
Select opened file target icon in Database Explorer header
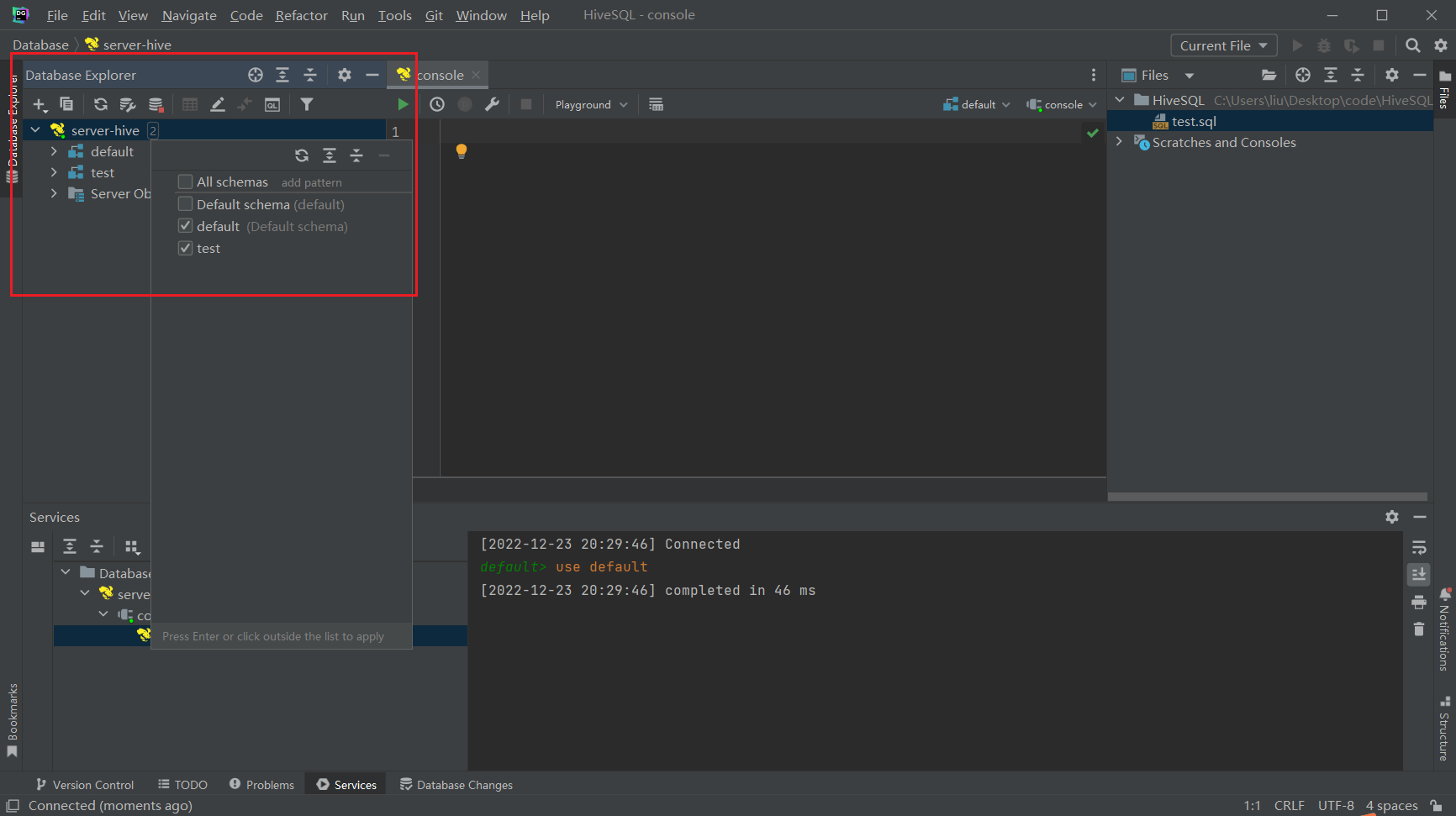(256, 75)
